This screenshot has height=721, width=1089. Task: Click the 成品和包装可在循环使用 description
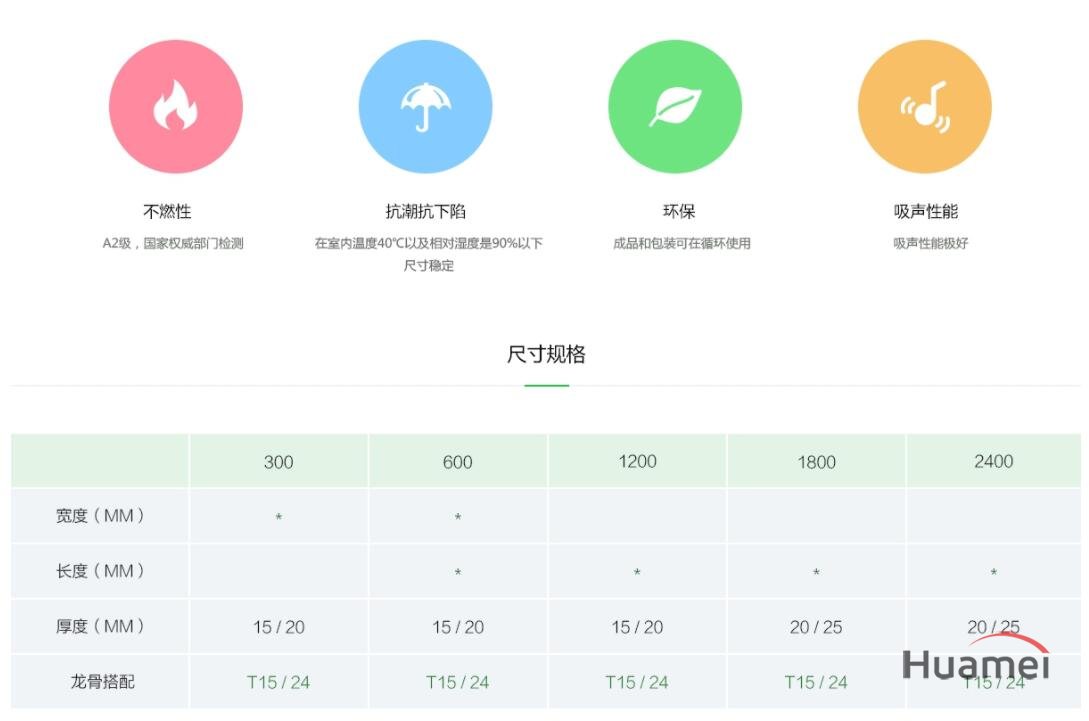tap(681, 243)
